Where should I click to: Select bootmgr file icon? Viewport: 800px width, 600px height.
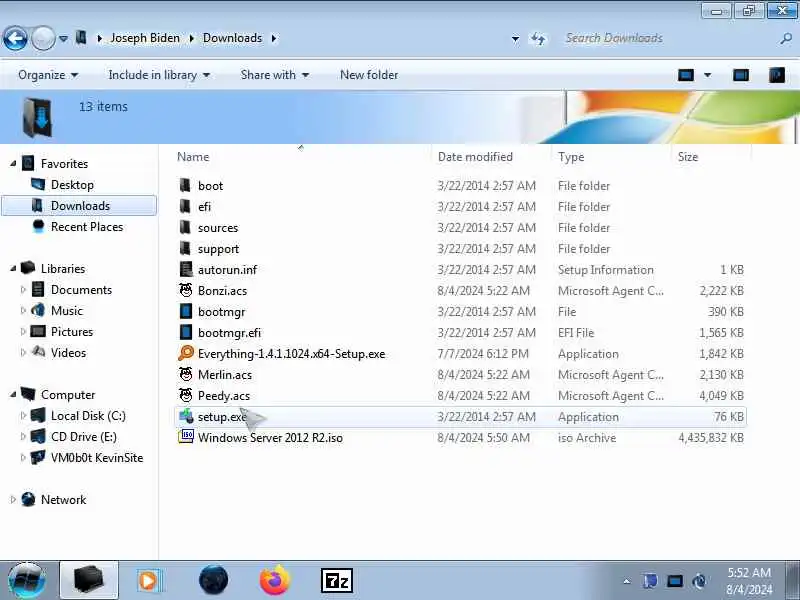pyautogui.click(x=186, y=311)
